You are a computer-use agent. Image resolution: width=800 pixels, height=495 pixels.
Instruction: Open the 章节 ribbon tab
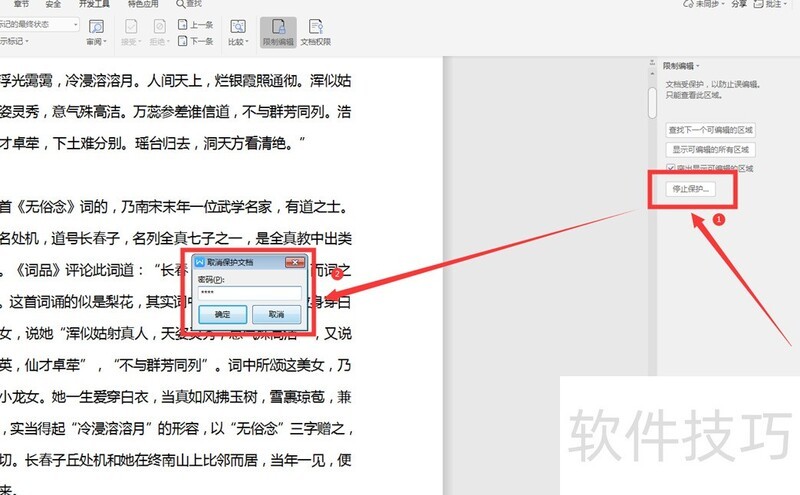tap(21, 4)
